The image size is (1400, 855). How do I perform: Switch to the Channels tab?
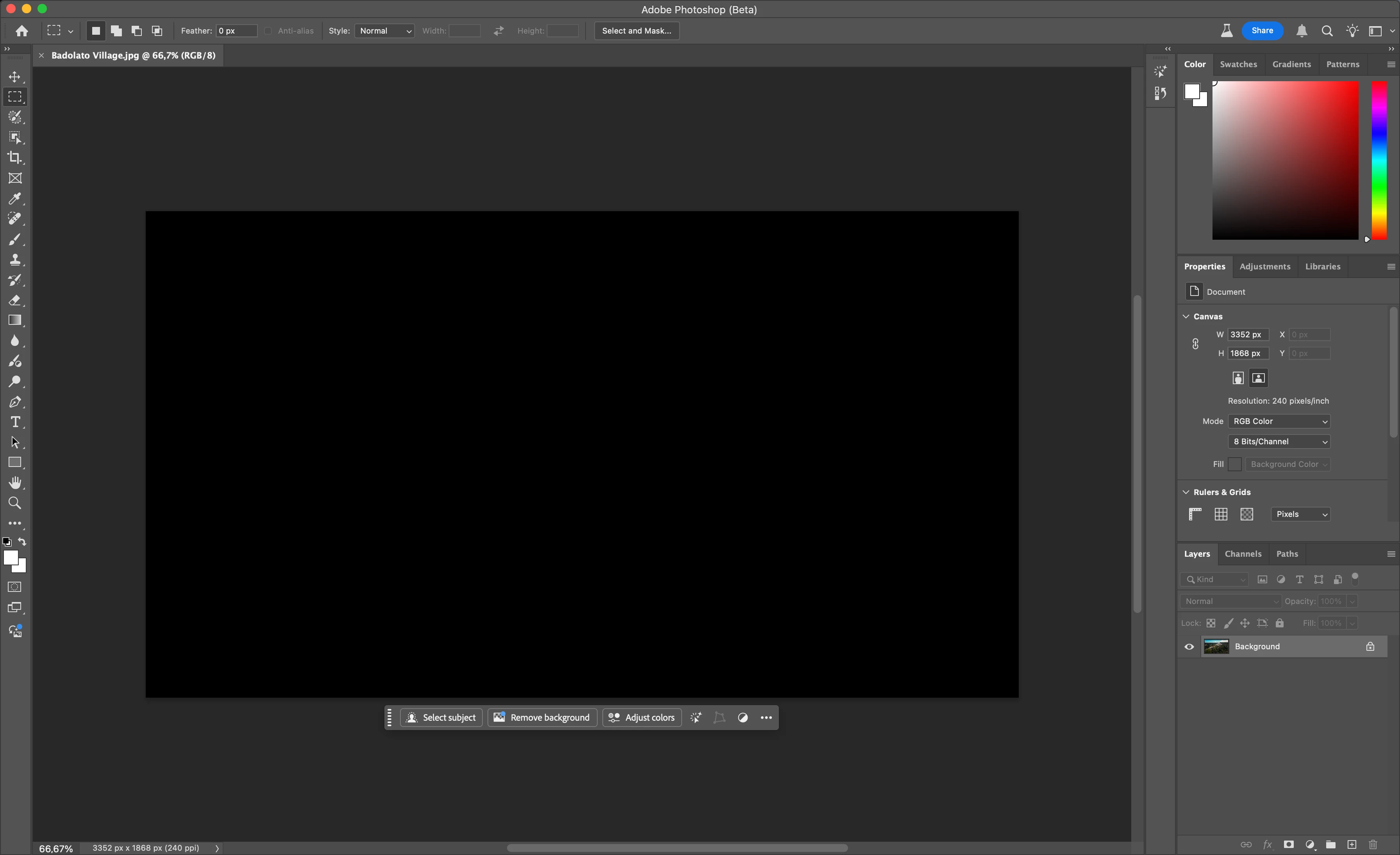coord(1243,554)
